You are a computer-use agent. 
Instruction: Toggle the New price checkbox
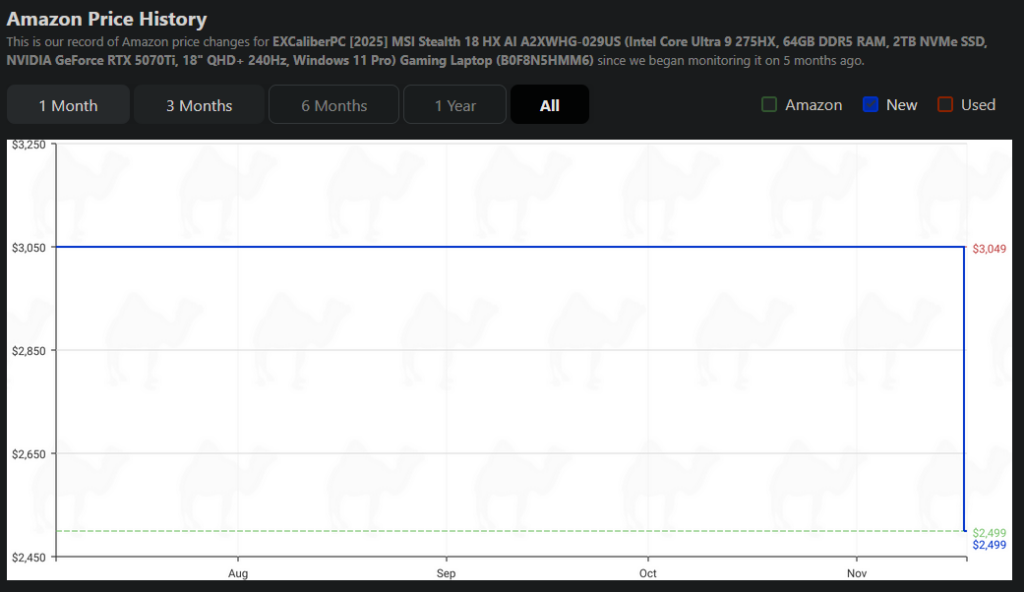[870, 105]
